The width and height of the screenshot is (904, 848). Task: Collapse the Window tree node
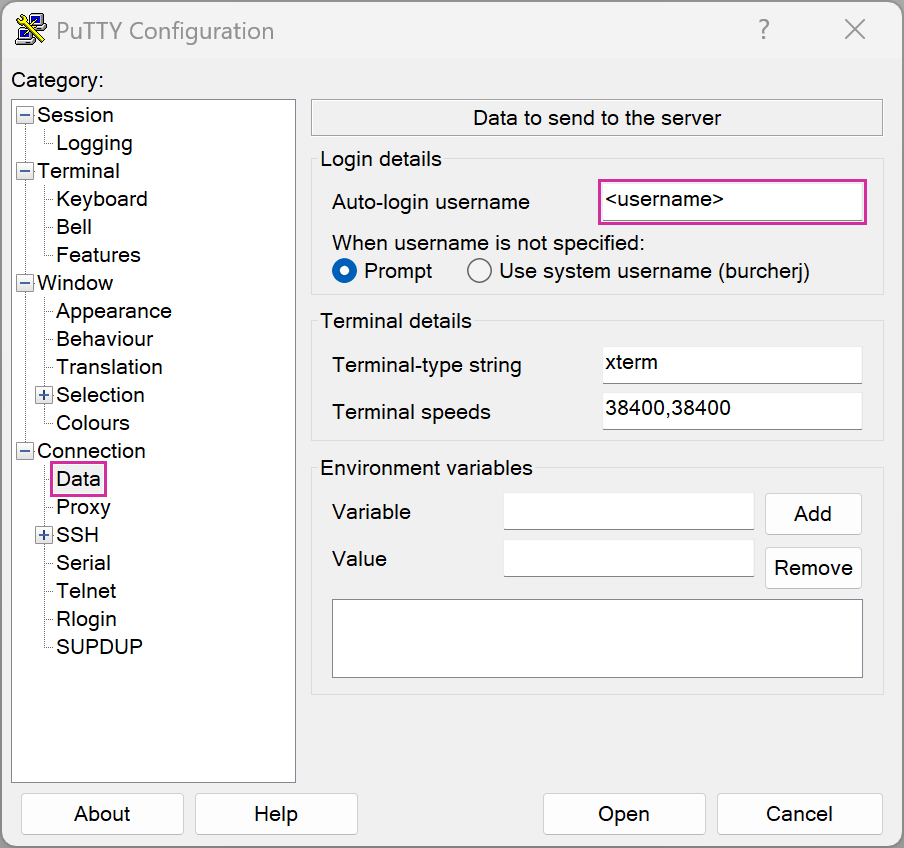coord(25,283)
